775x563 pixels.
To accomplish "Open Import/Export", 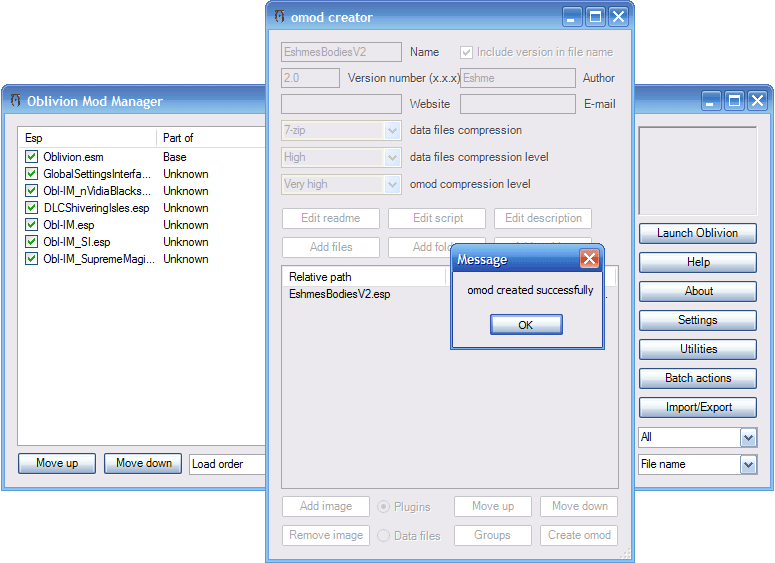I will tap(697, 407).
